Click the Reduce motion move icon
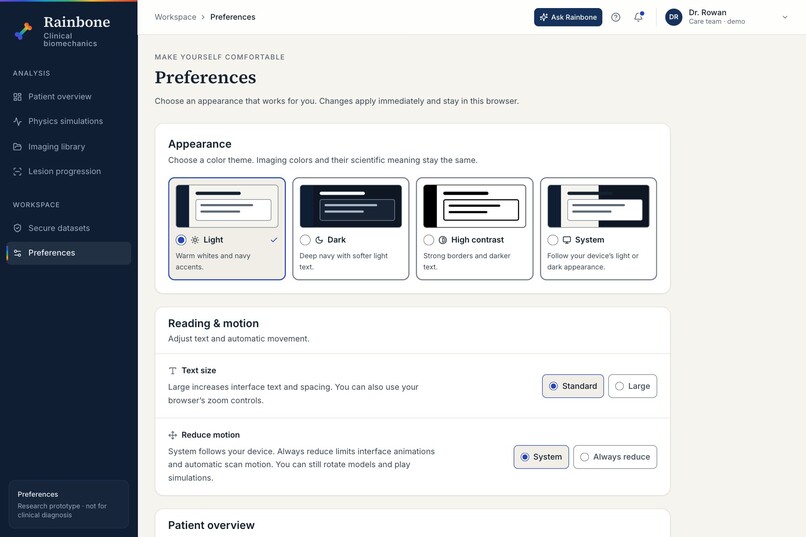Image resolution: width=806 pixels, height=537 pixels. pos(173,435)
